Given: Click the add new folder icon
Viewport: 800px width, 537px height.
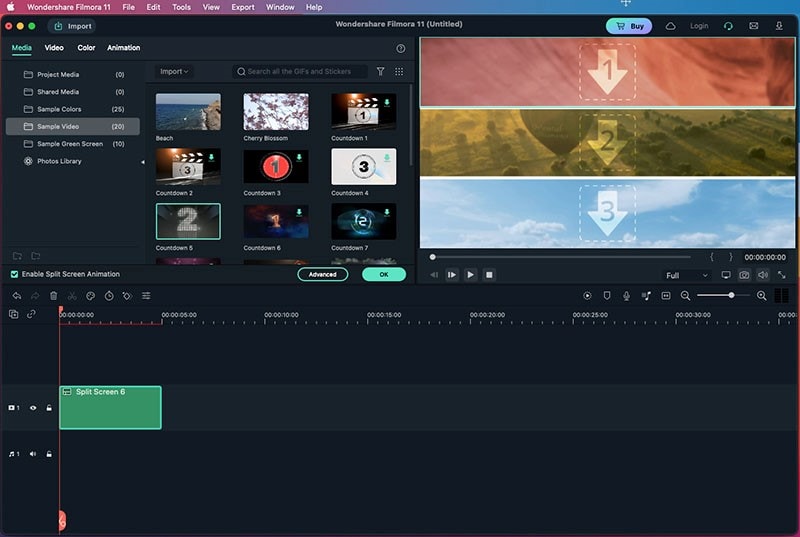Looking at the screenshot, I should [x=17, y=256].
